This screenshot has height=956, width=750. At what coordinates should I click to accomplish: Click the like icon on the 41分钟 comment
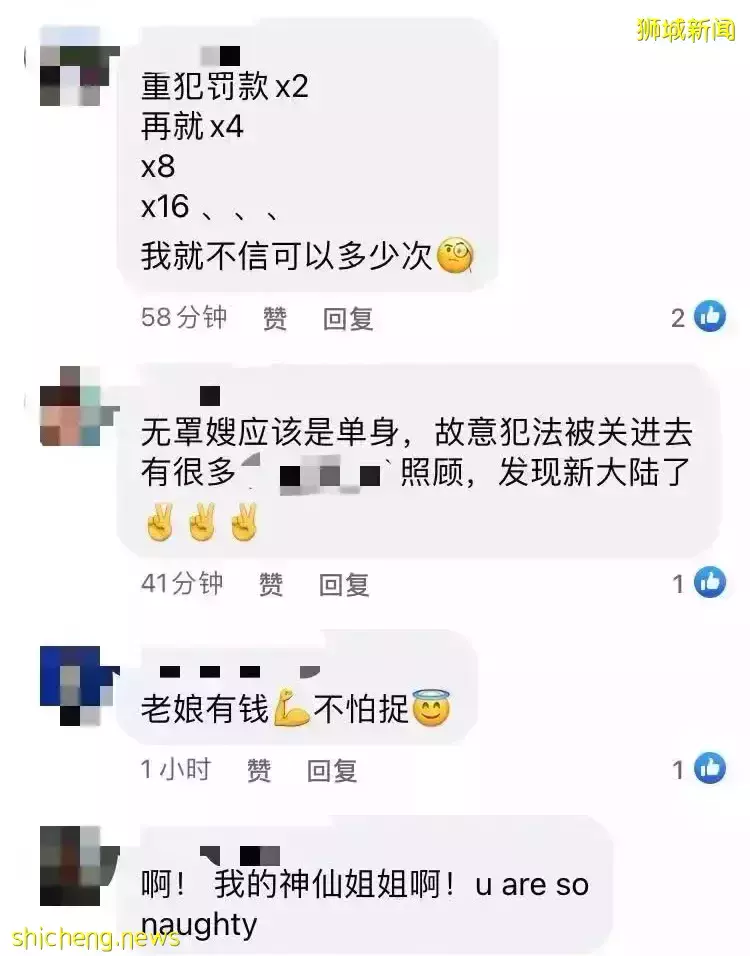(710, 582)
